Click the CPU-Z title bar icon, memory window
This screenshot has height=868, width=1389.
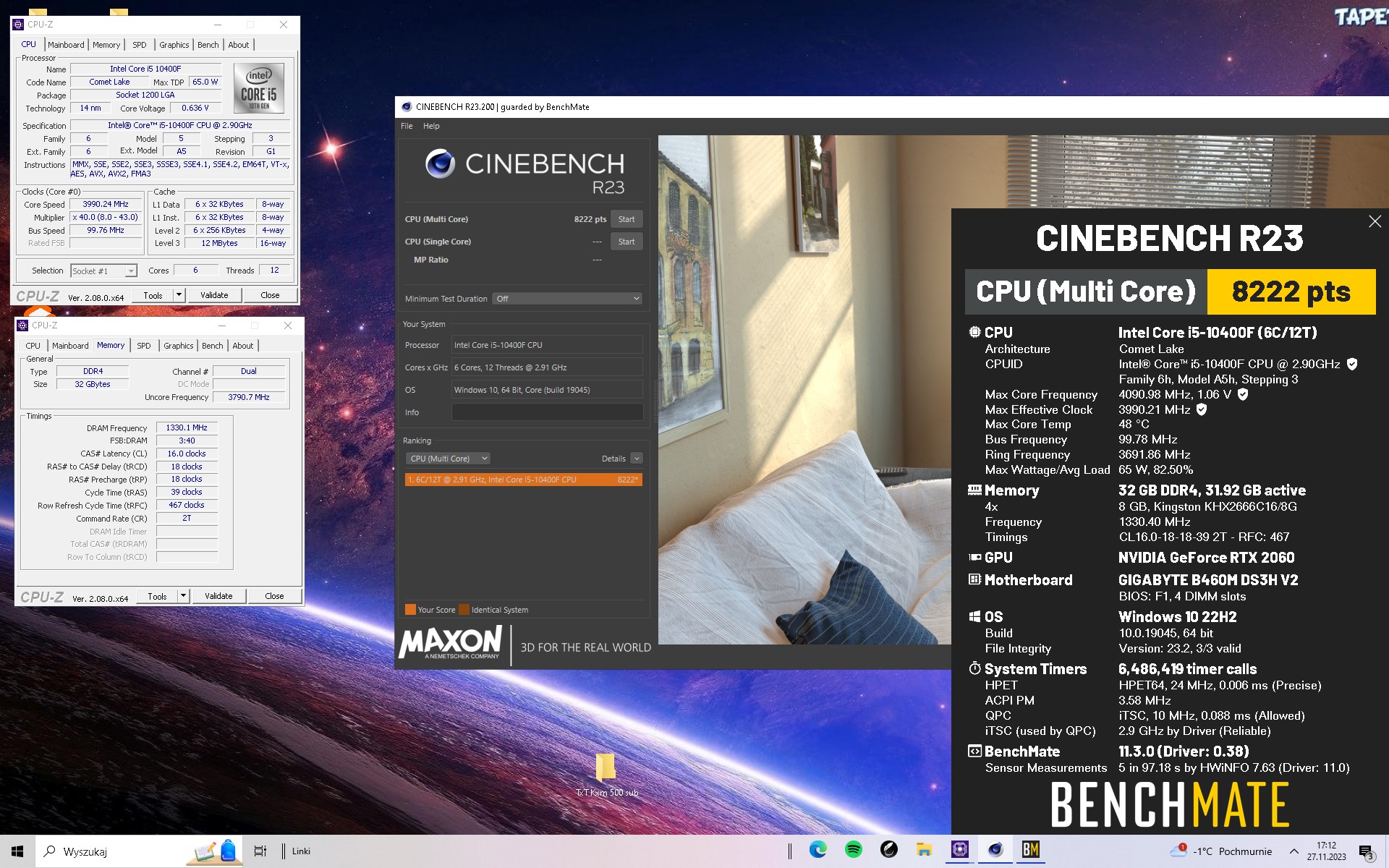(x=23, y=325)
